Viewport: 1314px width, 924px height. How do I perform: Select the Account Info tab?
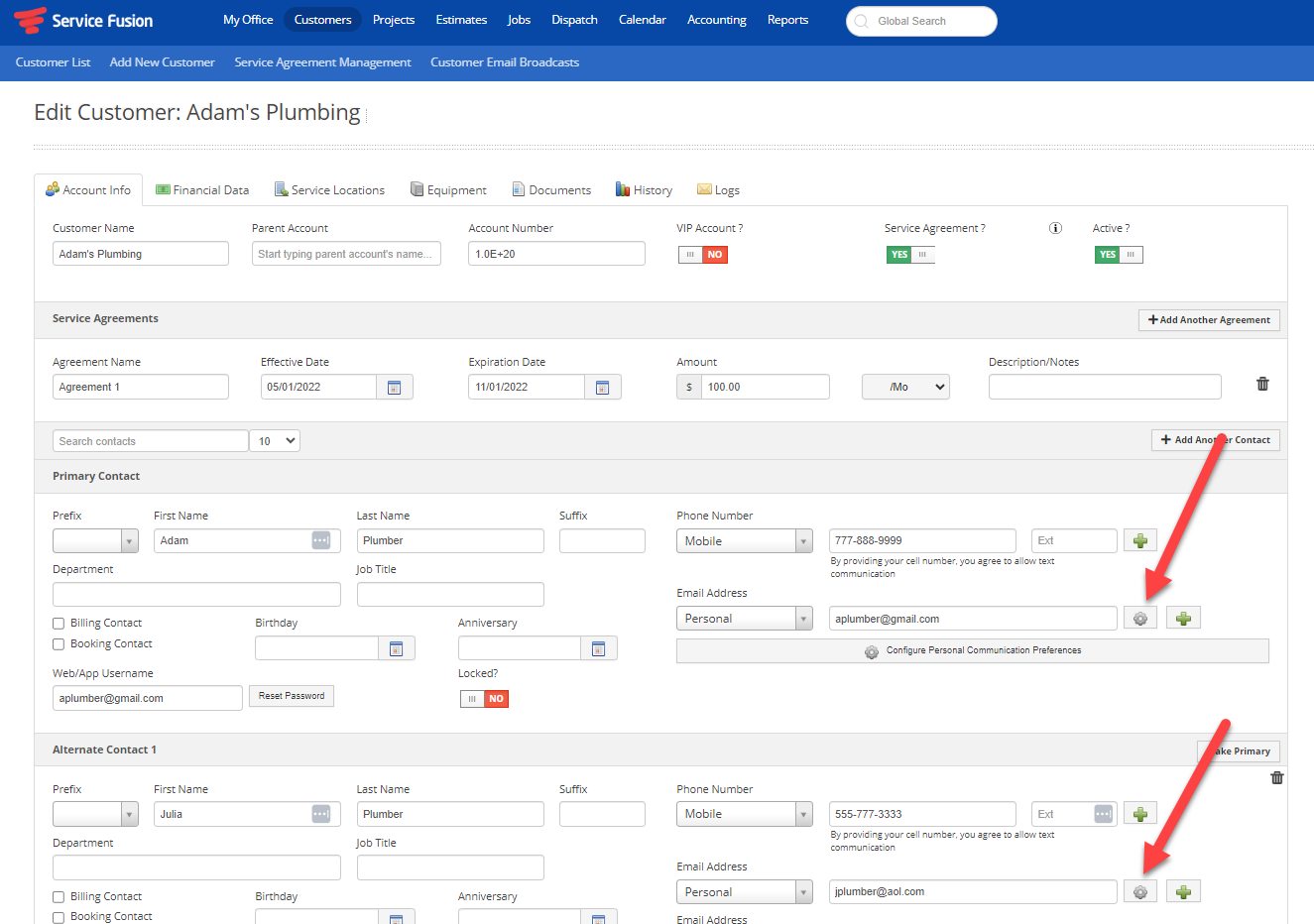[88, 190]
